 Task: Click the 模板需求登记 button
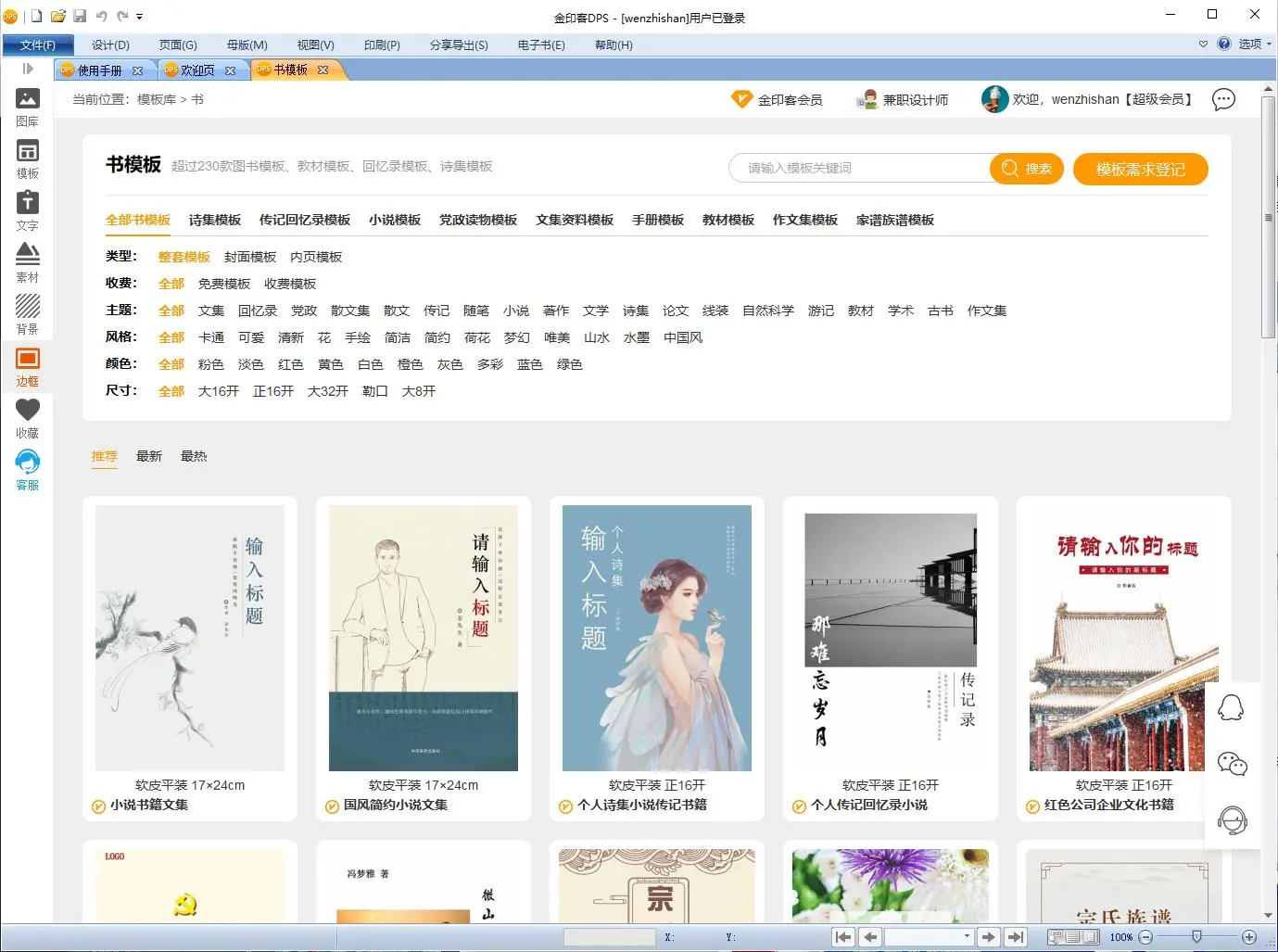click(x=1140, y=169)
